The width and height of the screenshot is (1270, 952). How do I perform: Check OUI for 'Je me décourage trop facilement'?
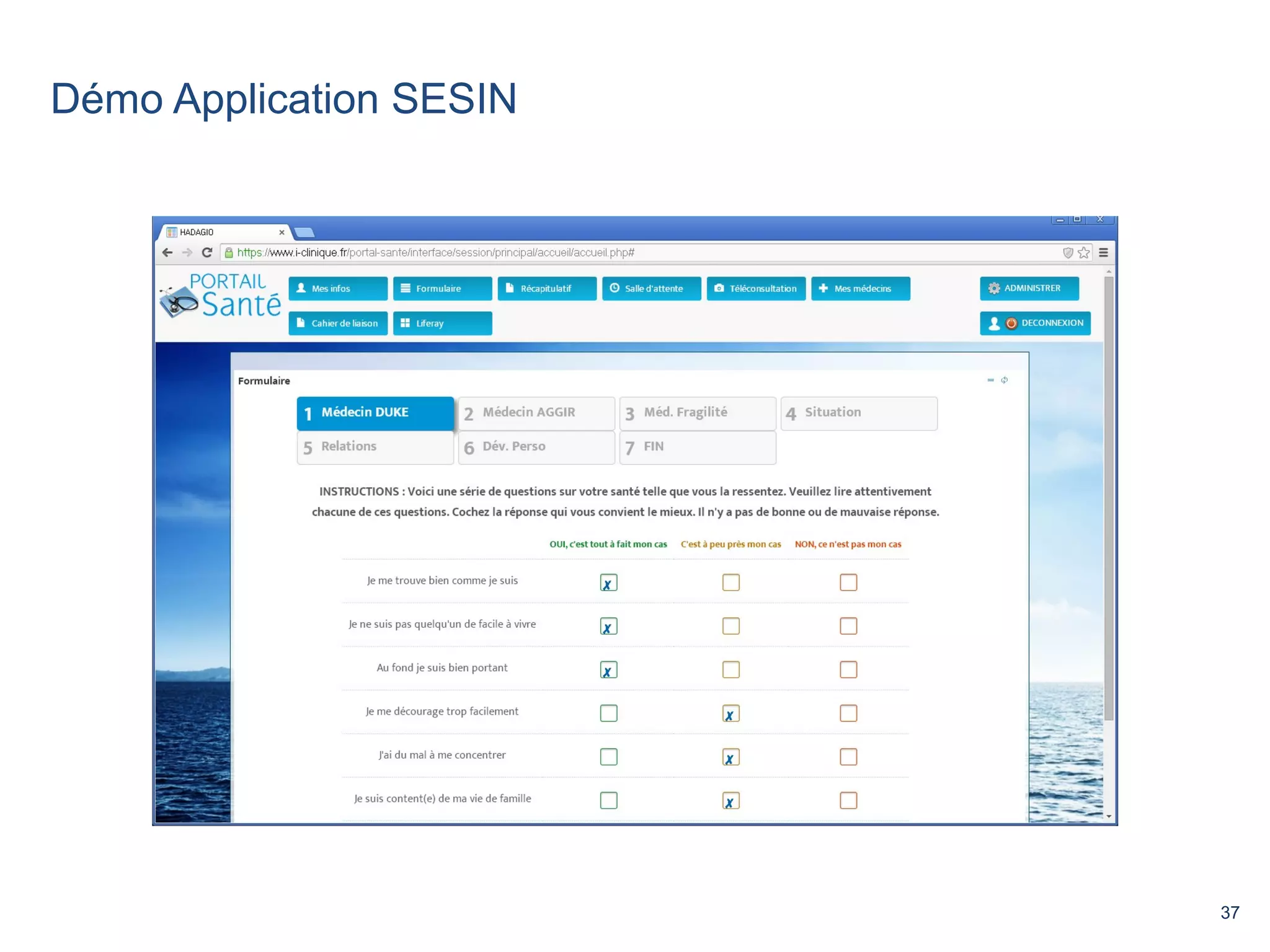(x=608, y=713)
